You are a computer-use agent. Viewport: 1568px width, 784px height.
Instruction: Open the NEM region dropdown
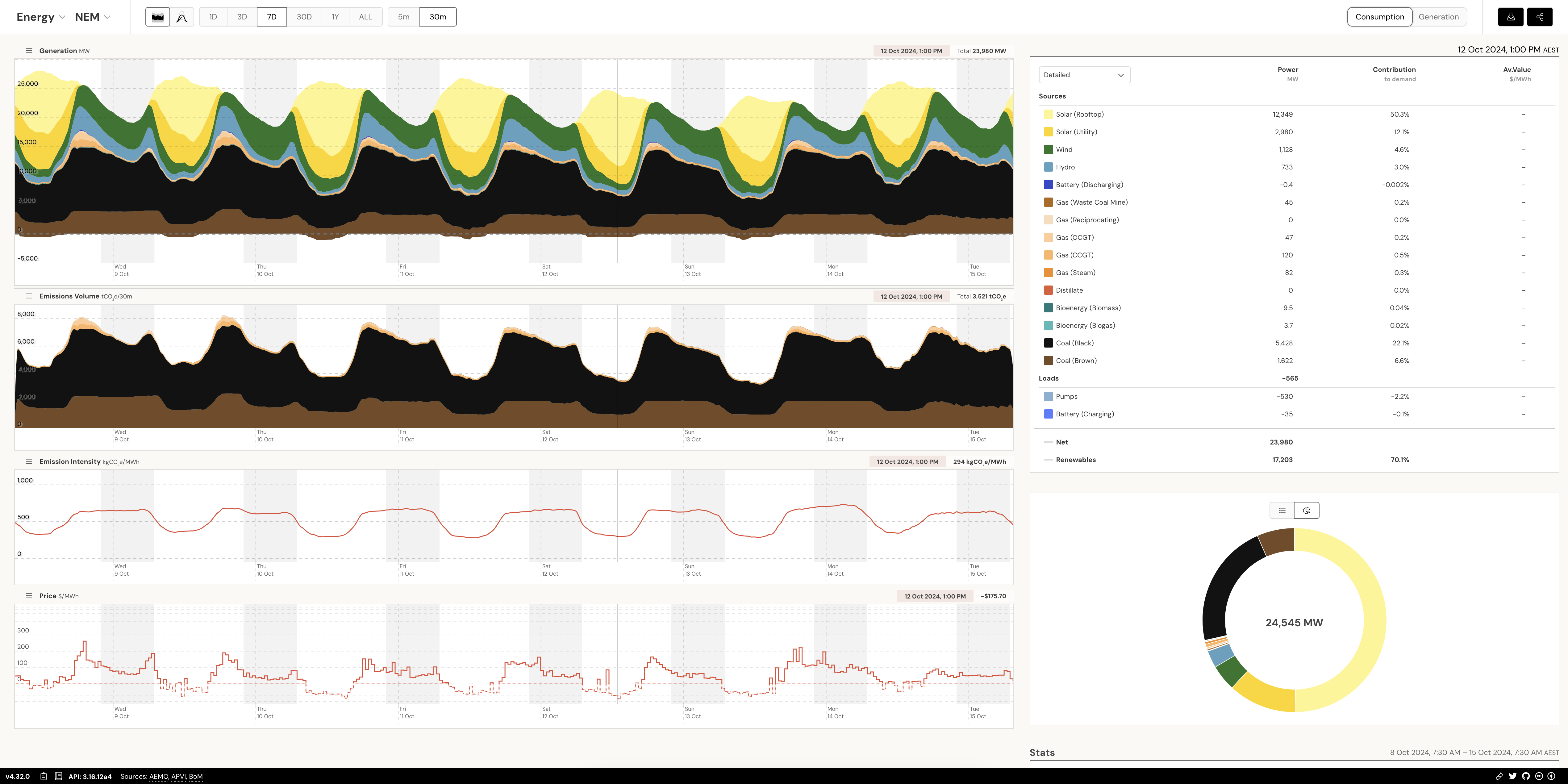click(x=93, y=17)
